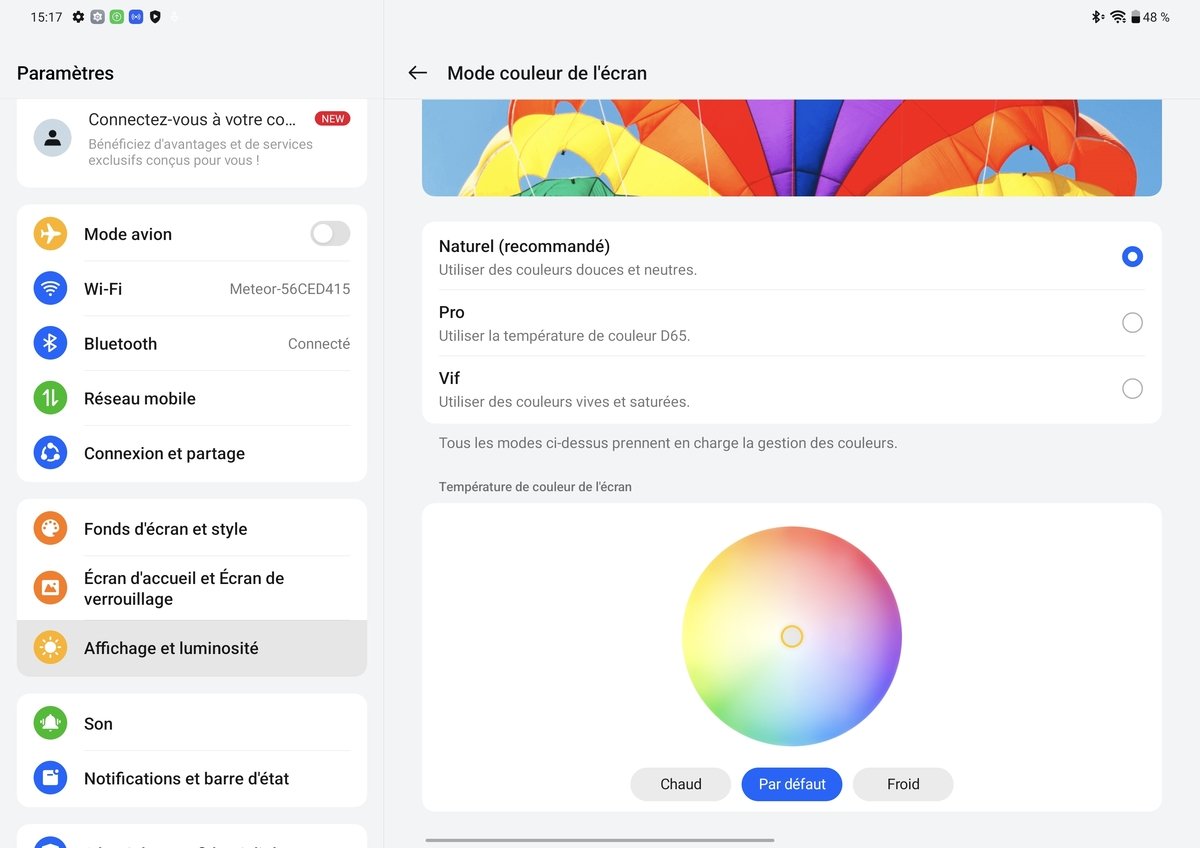Tap the colorful parachute preview image

coord(792,148)
